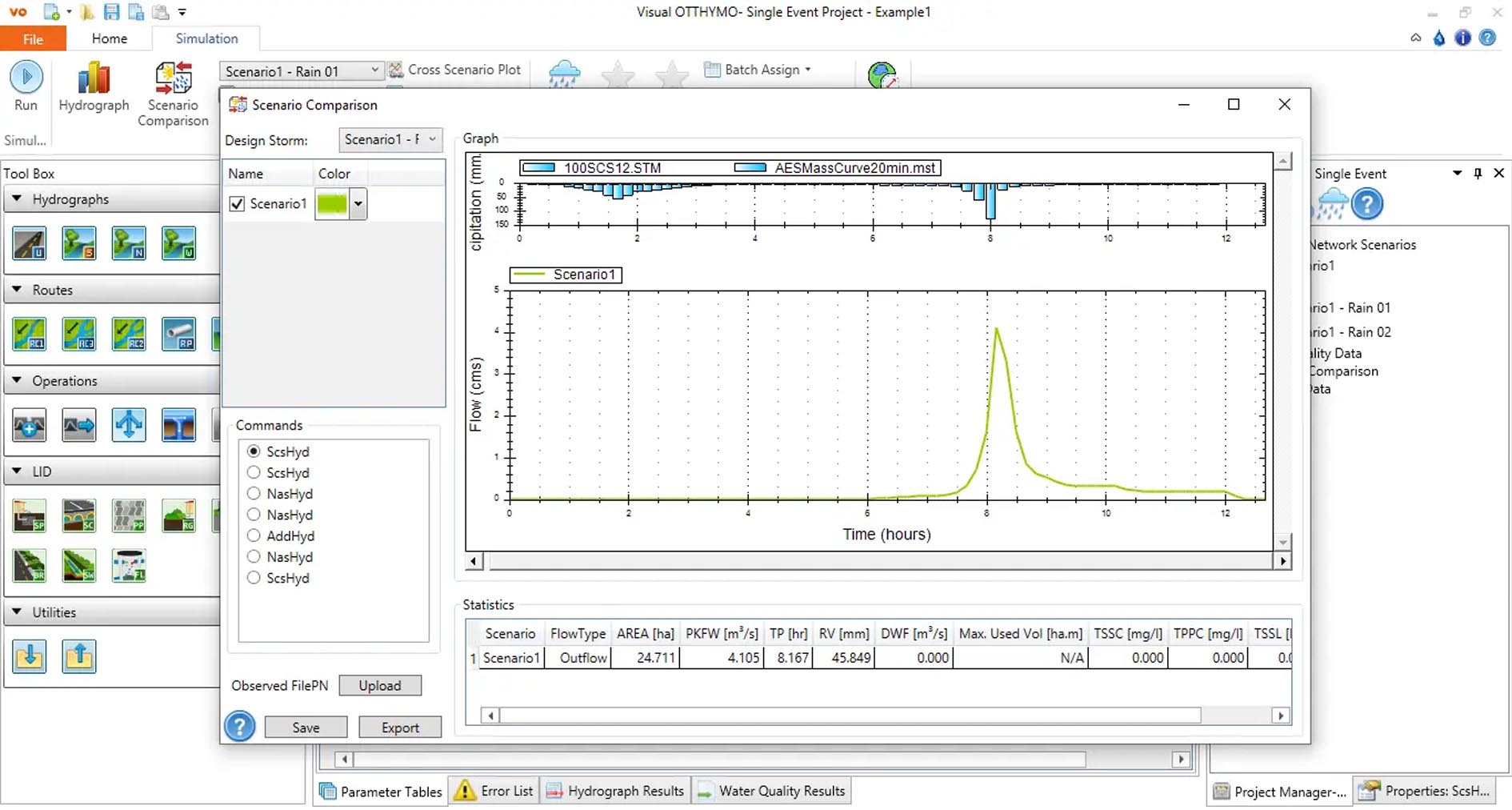Click the Run simulation icon
The width and height of the screenshot is (1512, 810).
26,78
